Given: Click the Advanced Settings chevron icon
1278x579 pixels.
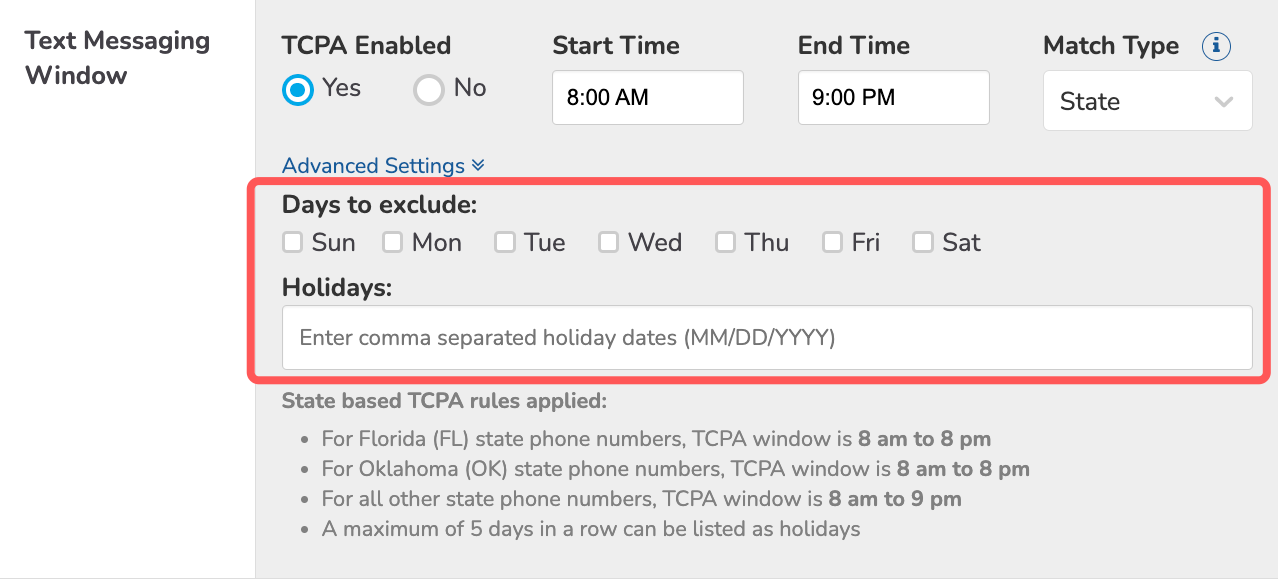Looking at the screenshot, I should [x=477, y=166].
